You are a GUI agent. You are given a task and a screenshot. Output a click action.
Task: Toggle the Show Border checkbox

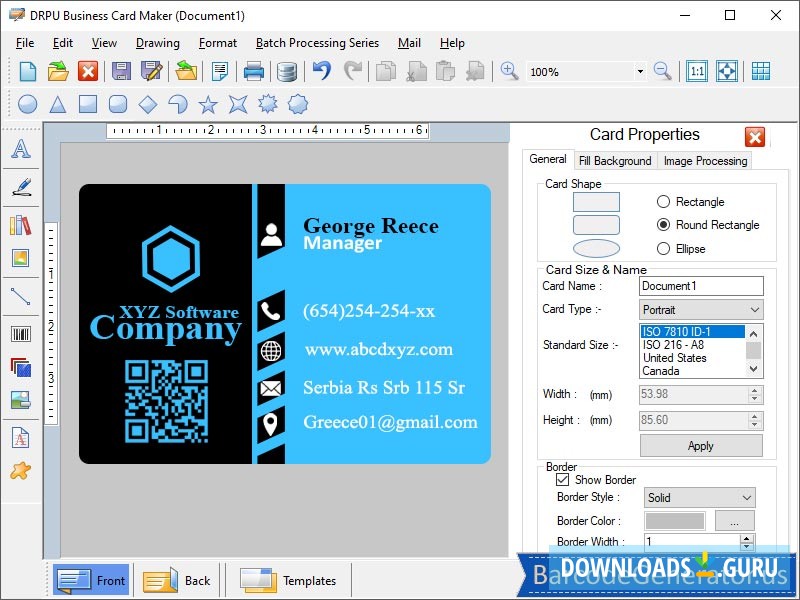pos(563,480)
